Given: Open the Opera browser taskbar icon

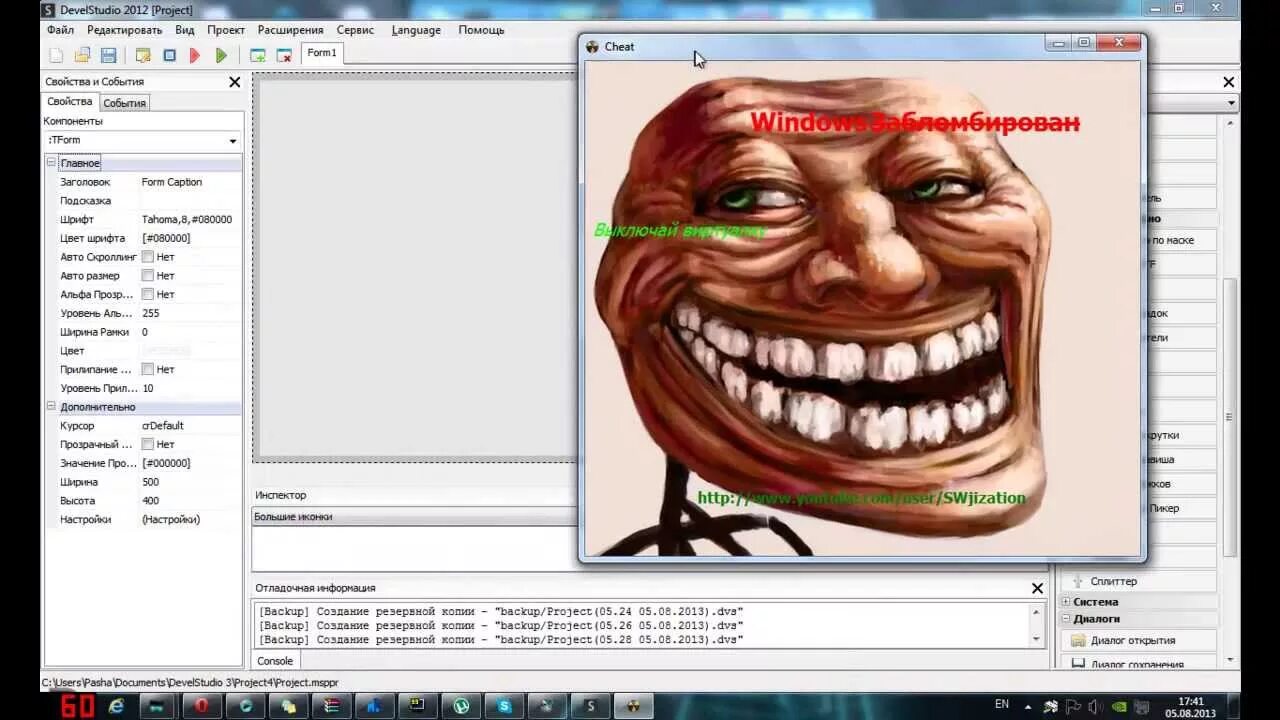Looking at the screenshot, I should click(x=201, y=706).
